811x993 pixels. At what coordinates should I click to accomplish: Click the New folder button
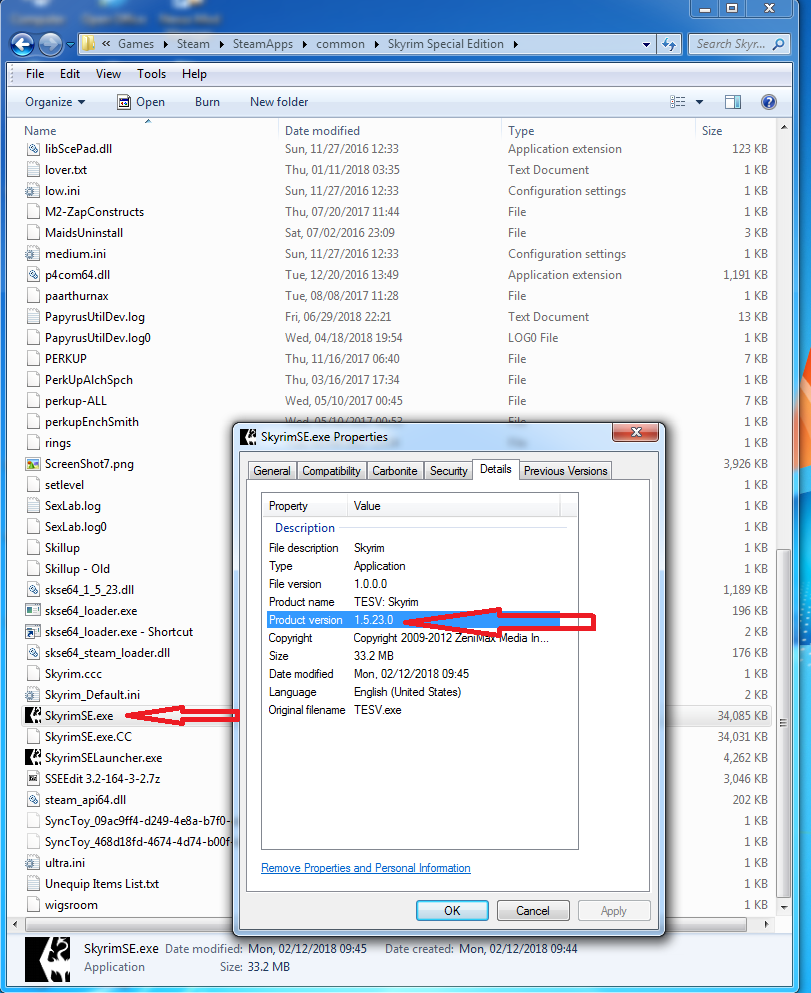279,102
